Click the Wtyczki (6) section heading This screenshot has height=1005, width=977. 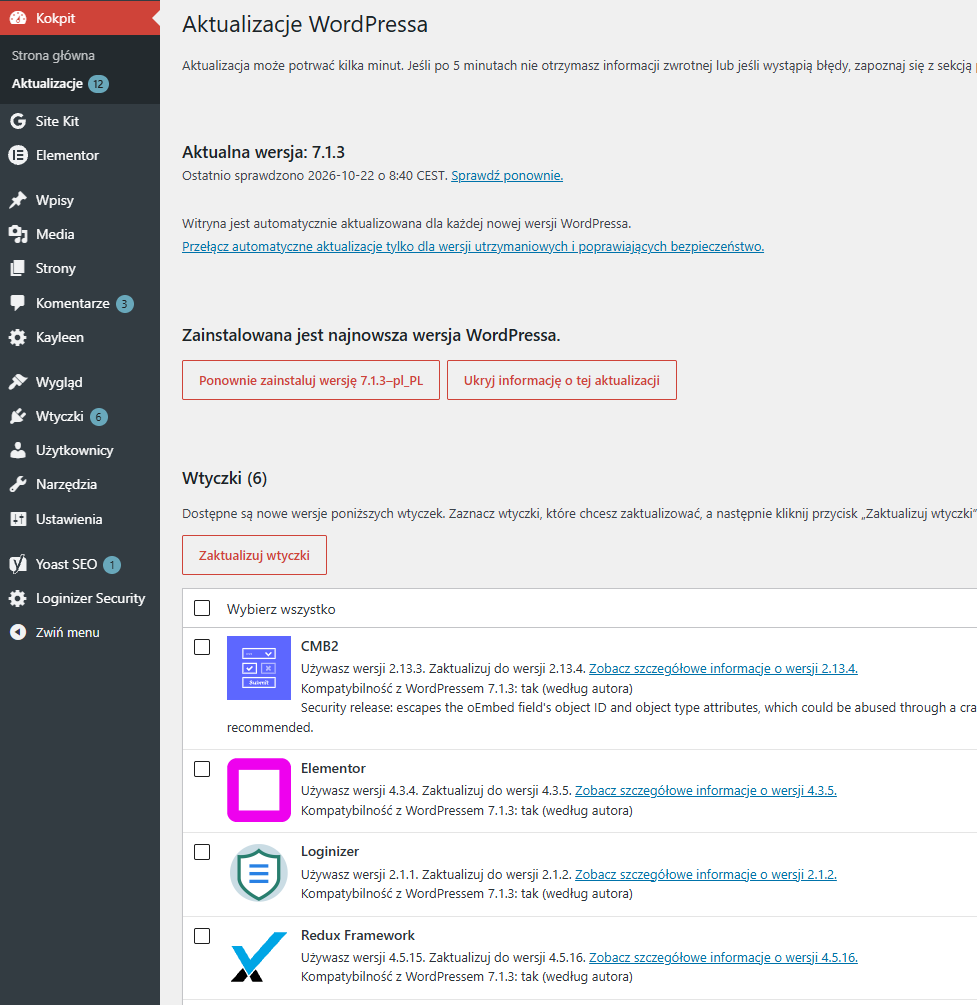(224, 478)
